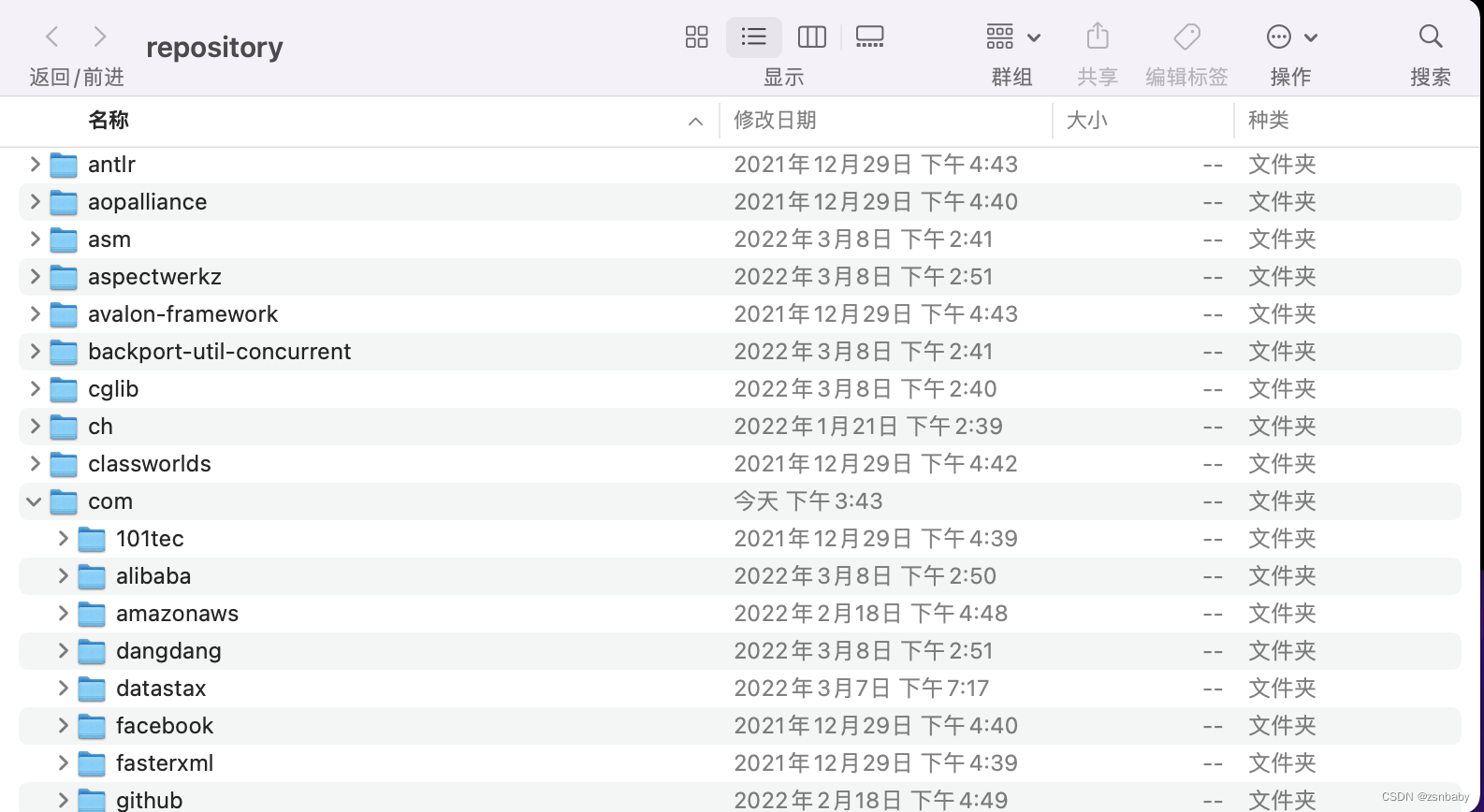Expand the amazonaws subfolder
This screenshot has height=812, width=1484.
[x=63, y=614]
